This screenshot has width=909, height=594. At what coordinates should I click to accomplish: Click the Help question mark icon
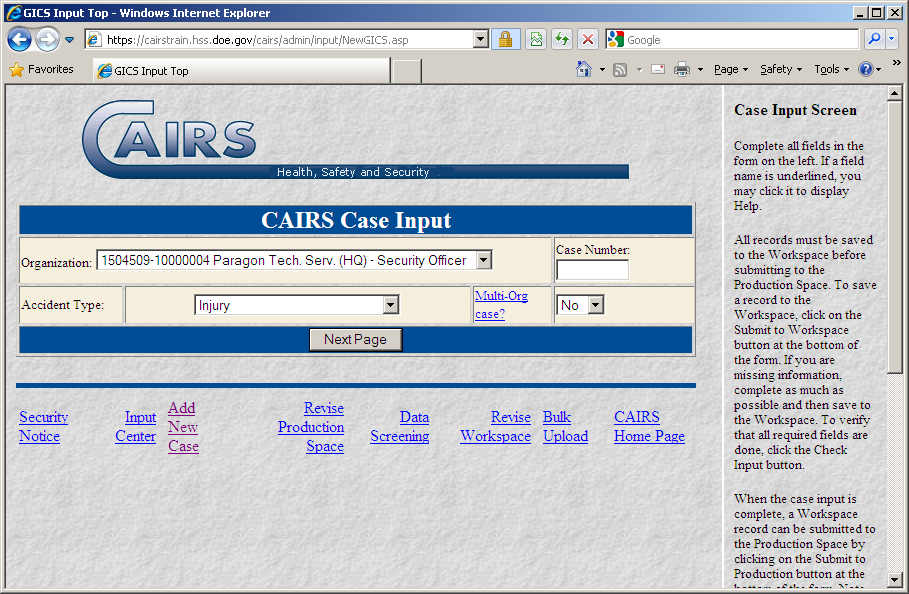point(866,70)
